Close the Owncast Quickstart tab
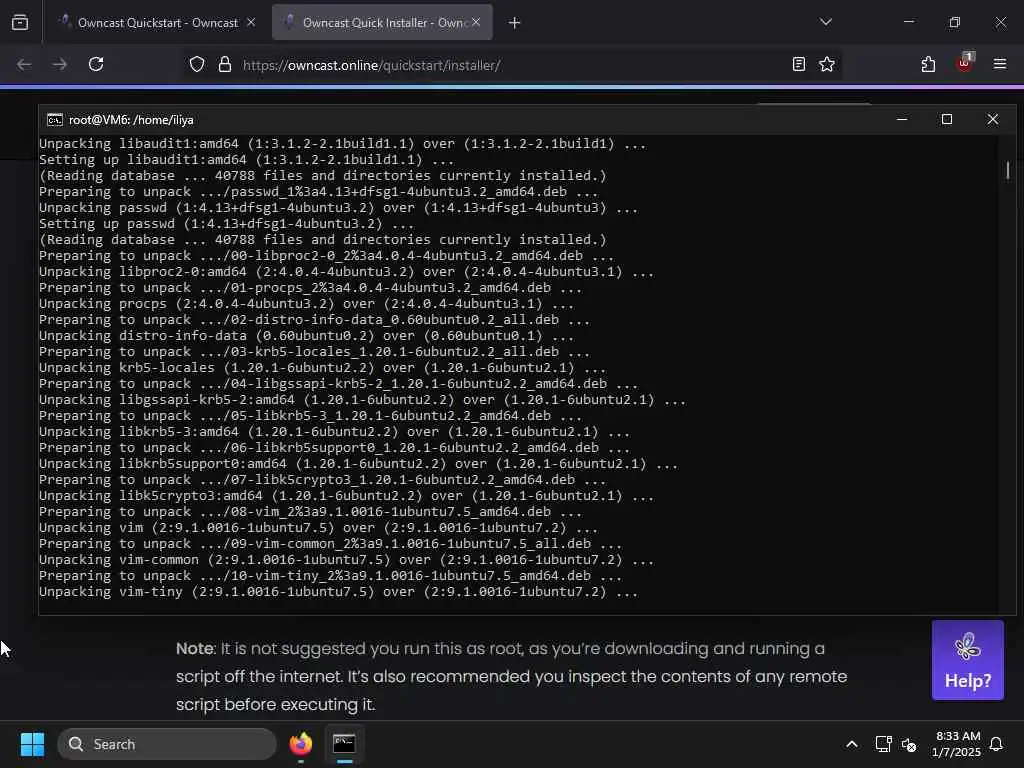This screenshot has height=768, width=1024. [251, 23]
